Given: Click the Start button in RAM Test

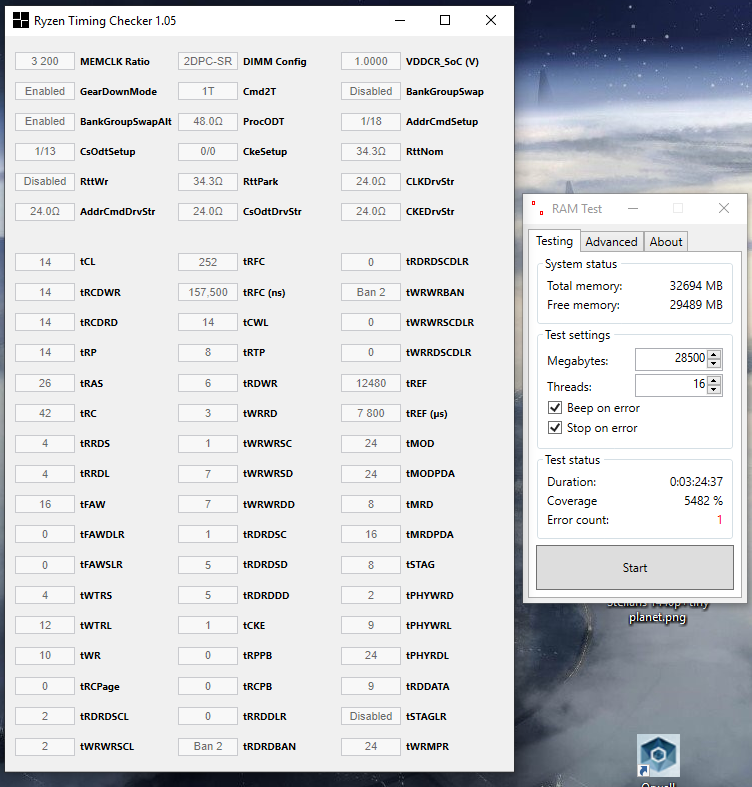Looking at the screenshot, I should [x=635, y=568].
